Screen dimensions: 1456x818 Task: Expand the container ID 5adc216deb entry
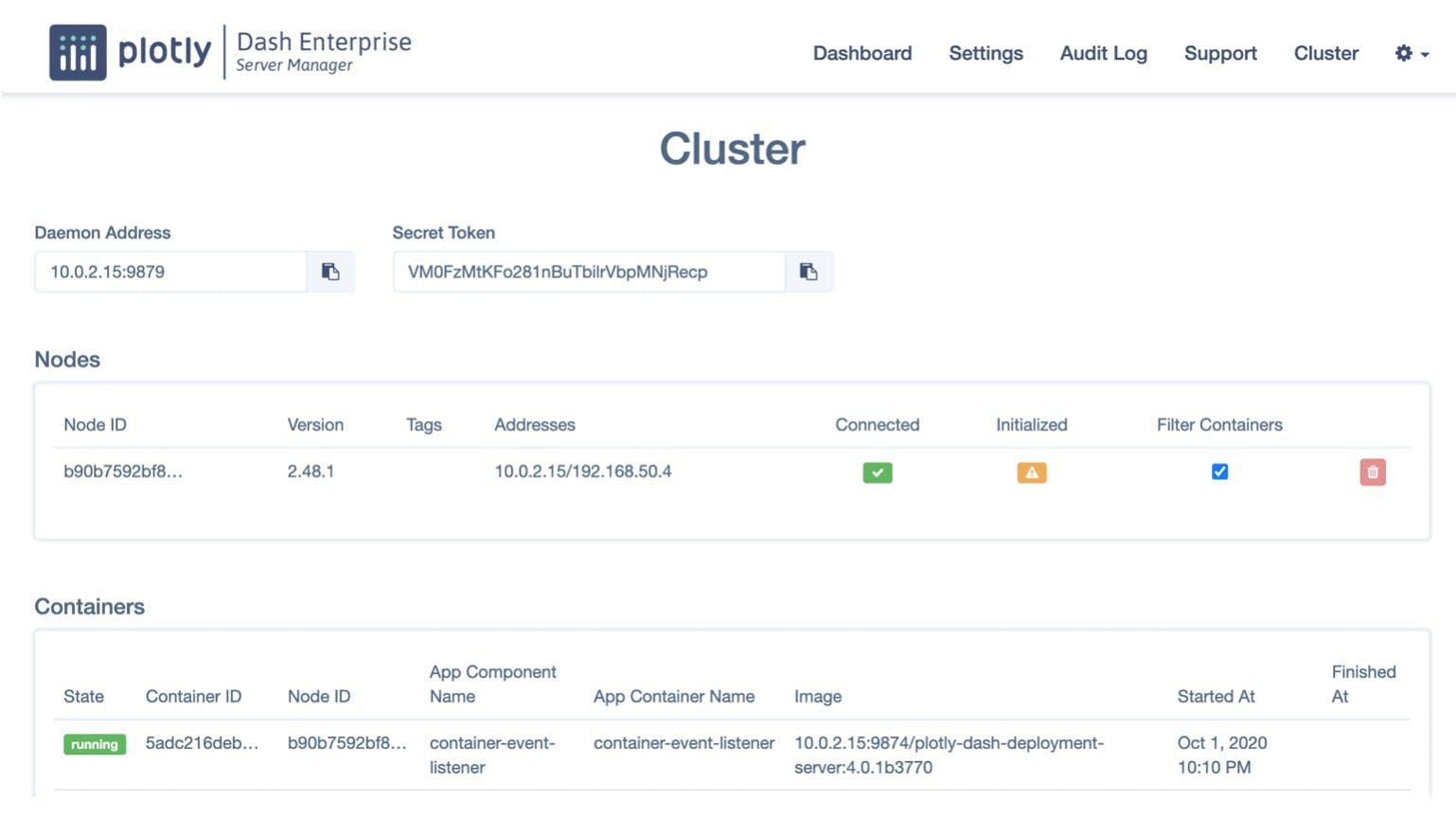(x=202, y=744)
